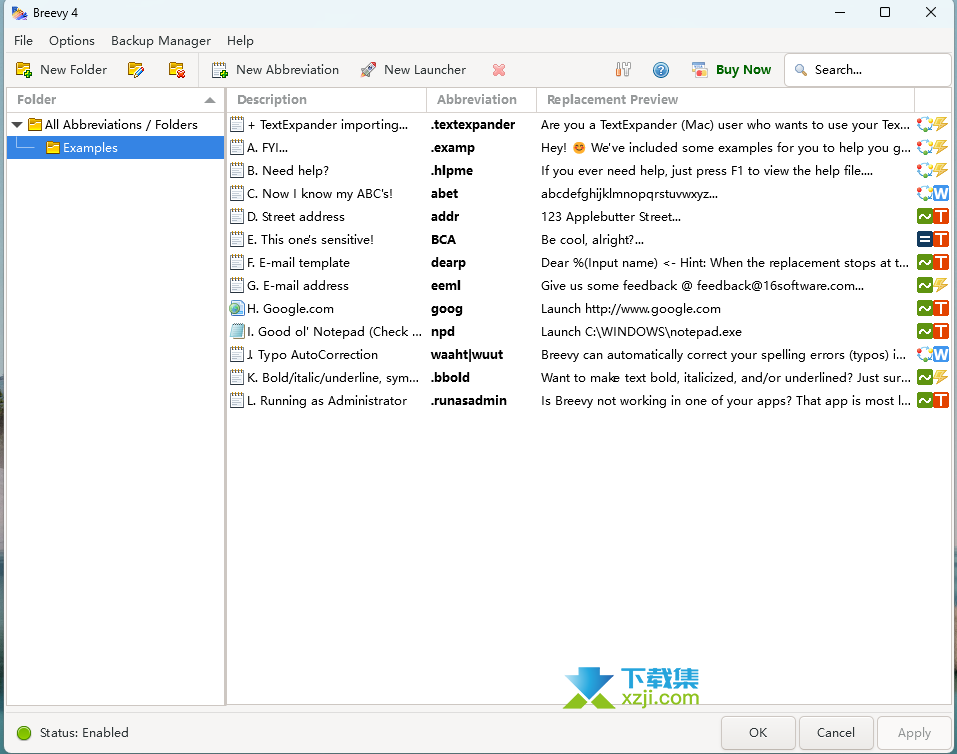
Task: Select the 'H. Google.com' description
Action: pos(291,309)
